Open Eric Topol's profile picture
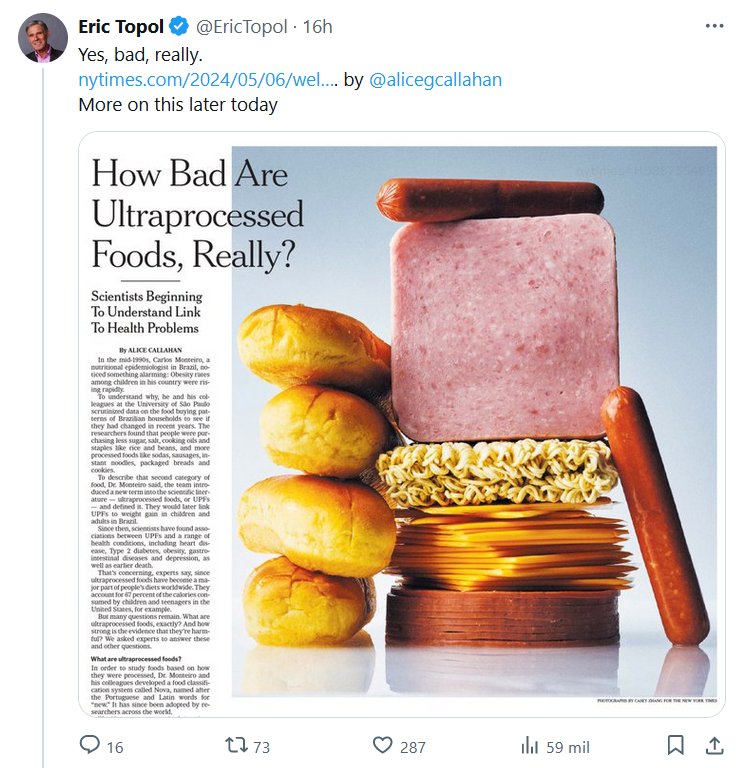 click(42, 39)
